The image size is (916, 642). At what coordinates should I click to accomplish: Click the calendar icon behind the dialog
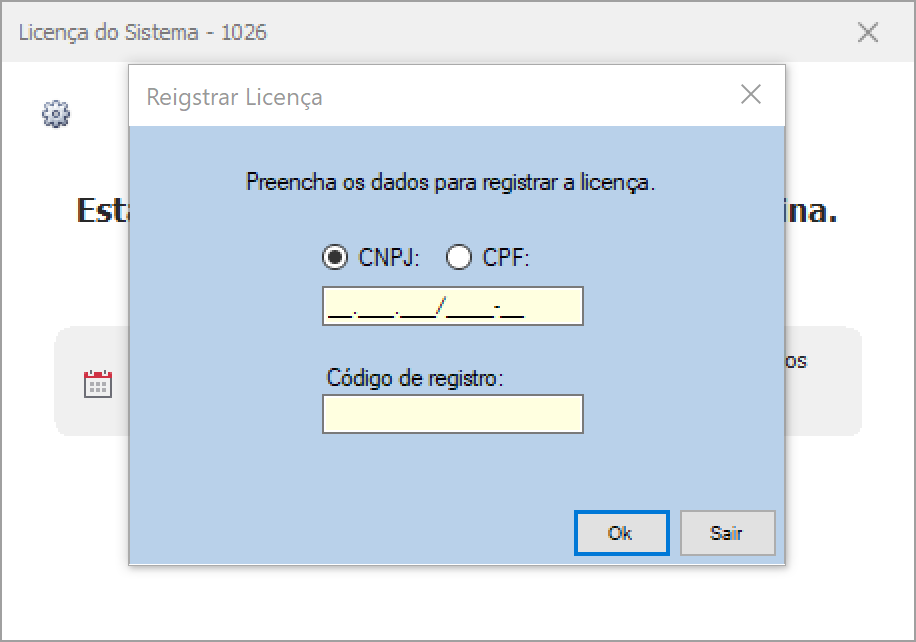[x=98, y=384]
